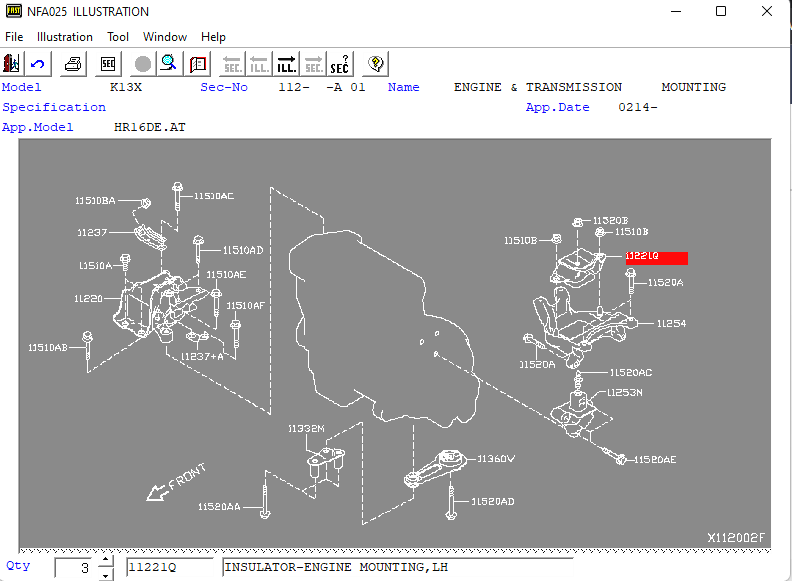Select part label 11254 in diagram

pos(671,324)
